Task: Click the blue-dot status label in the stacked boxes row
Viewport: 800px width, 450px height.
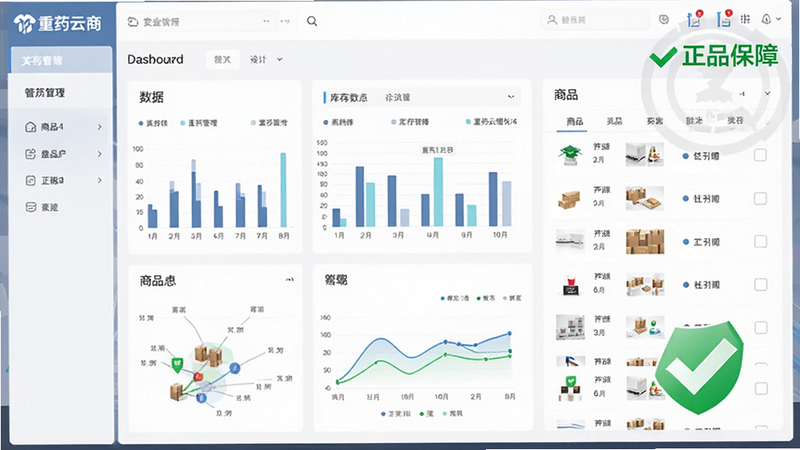Action: pos(701,198)
